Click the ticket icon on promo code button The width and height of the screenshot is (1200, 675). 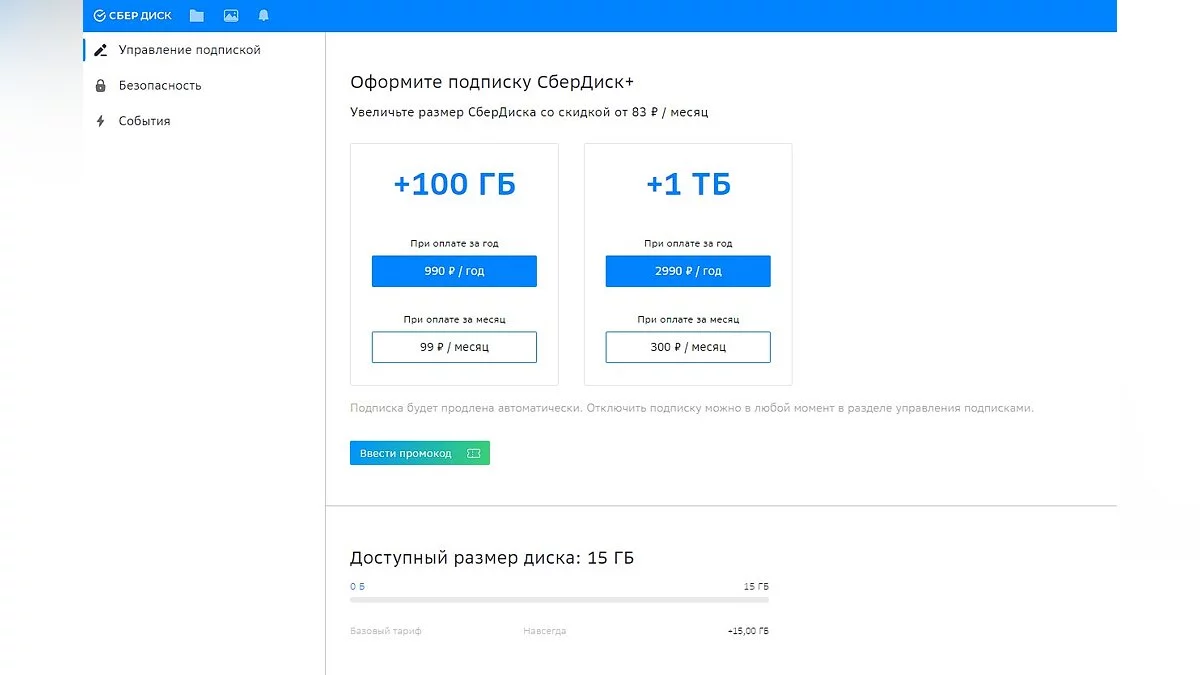[x=473, y=454]
